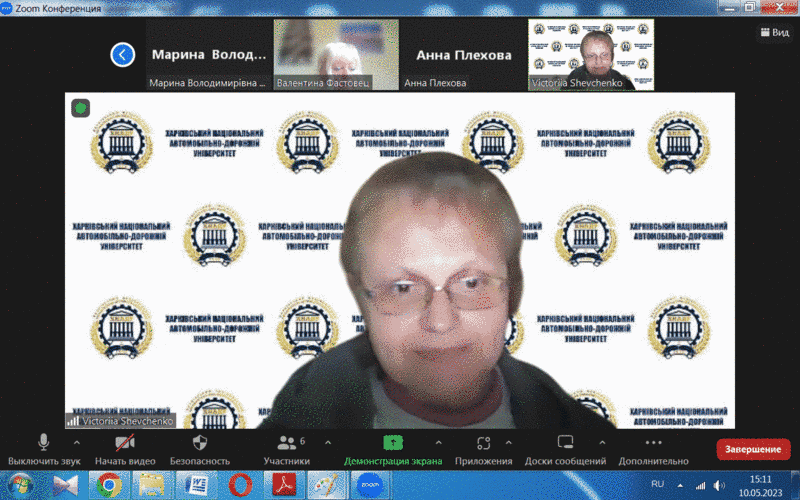Screen dimensions: 800x500
Task: Click the green encryption shield icon
Action: pyautogui.click(x=81, y=108)
